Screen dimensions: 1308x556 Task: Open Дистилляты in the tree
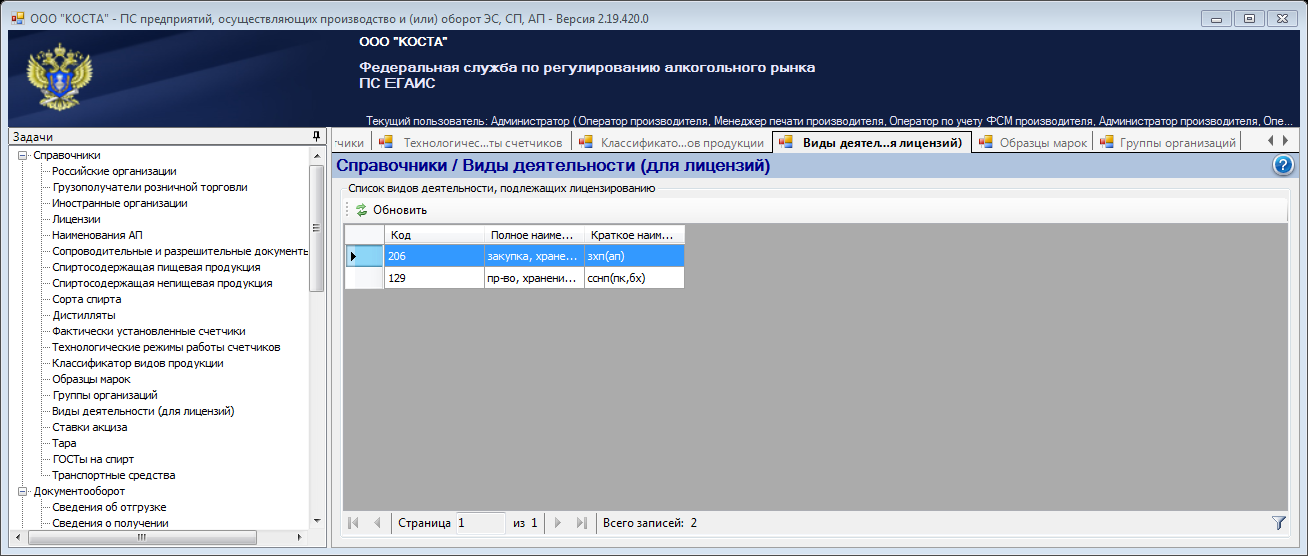click(x=84, y=315)
